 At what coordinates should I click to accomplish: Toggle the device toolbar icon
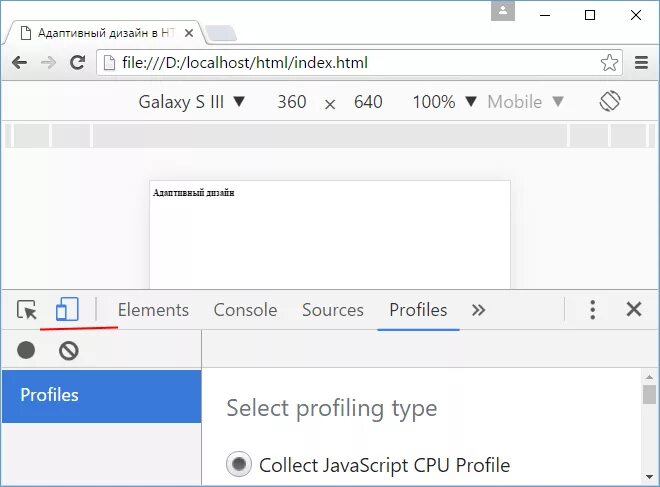coord(67,309)
